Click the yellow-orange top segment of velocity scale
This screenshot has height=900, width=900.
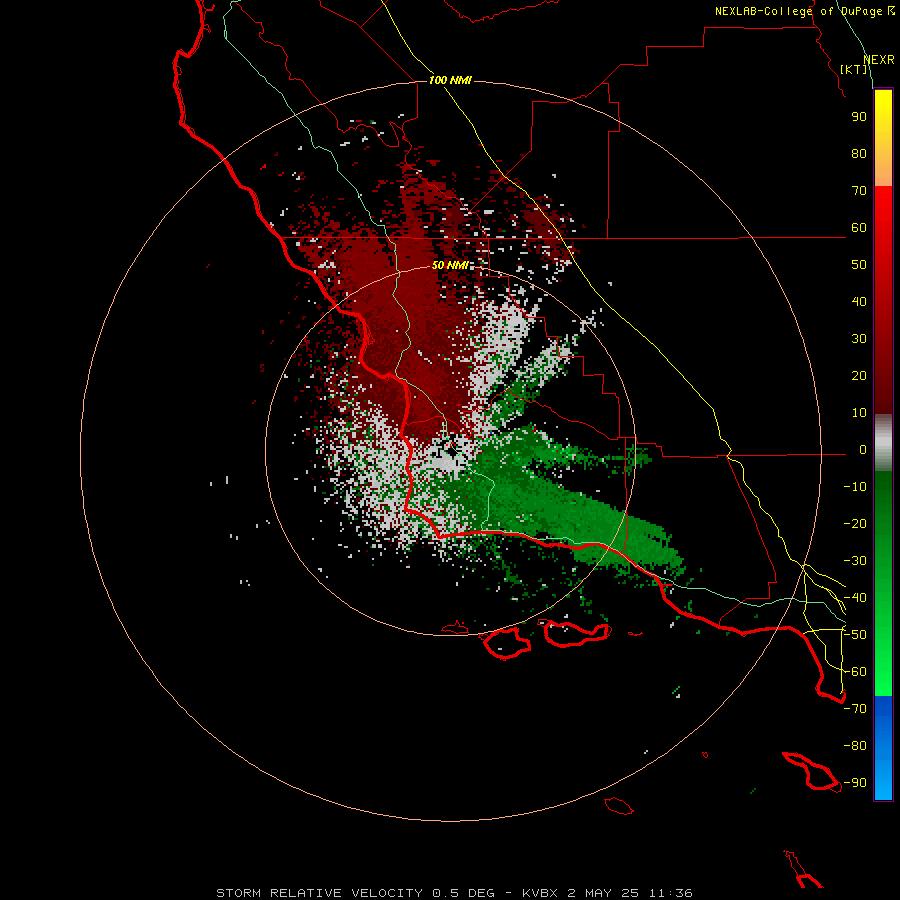coord(883,138)
